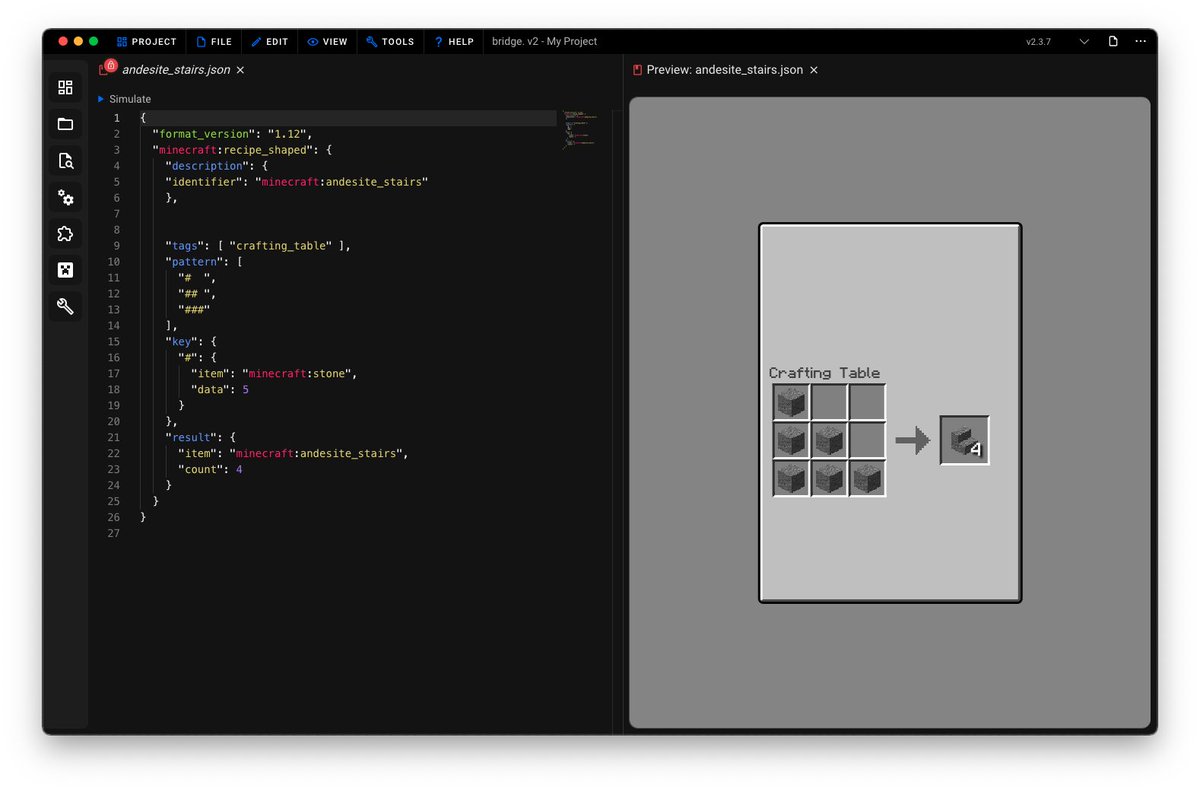Click the "format_version" key on line 2
Viewport: 1200px width, 791px height.
[203, 134]
